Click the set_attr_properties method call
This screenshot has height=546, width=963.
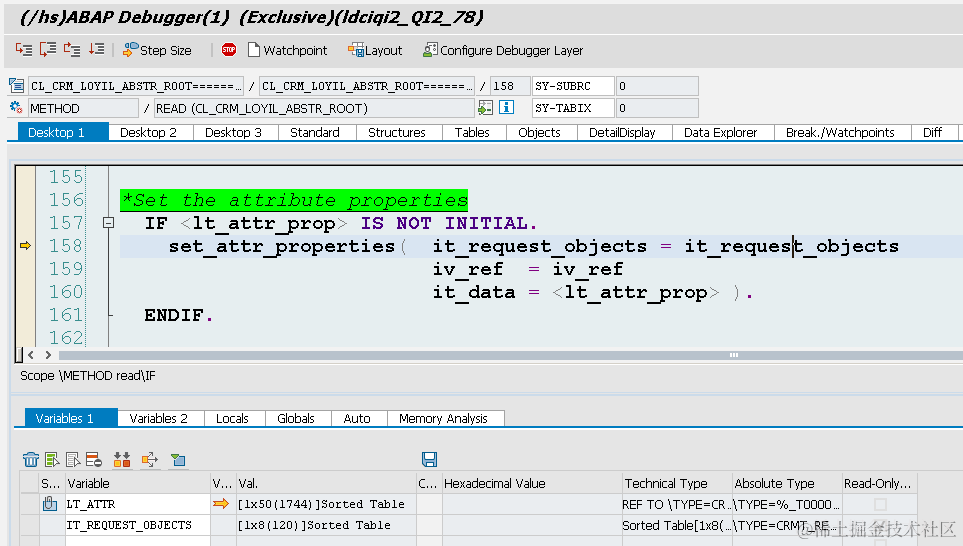tap(281, 247)
